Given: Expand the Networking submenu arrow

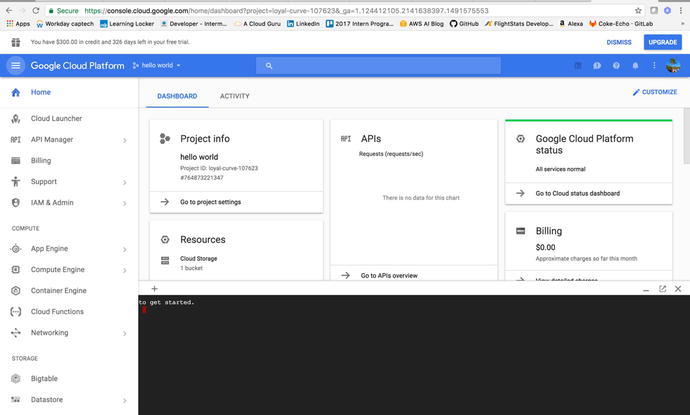Looking at the screenshot, I should 124,333.
